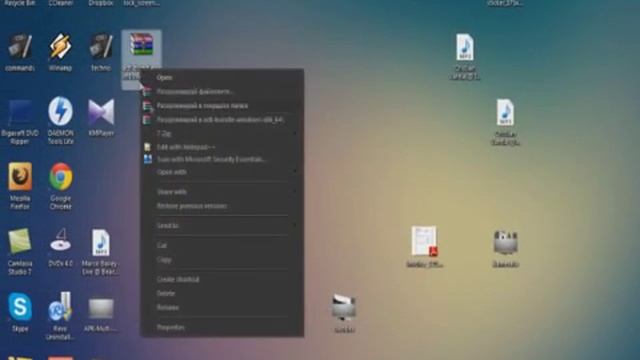Choose Scan with Microsoft Security Essentials

(222, 159)
